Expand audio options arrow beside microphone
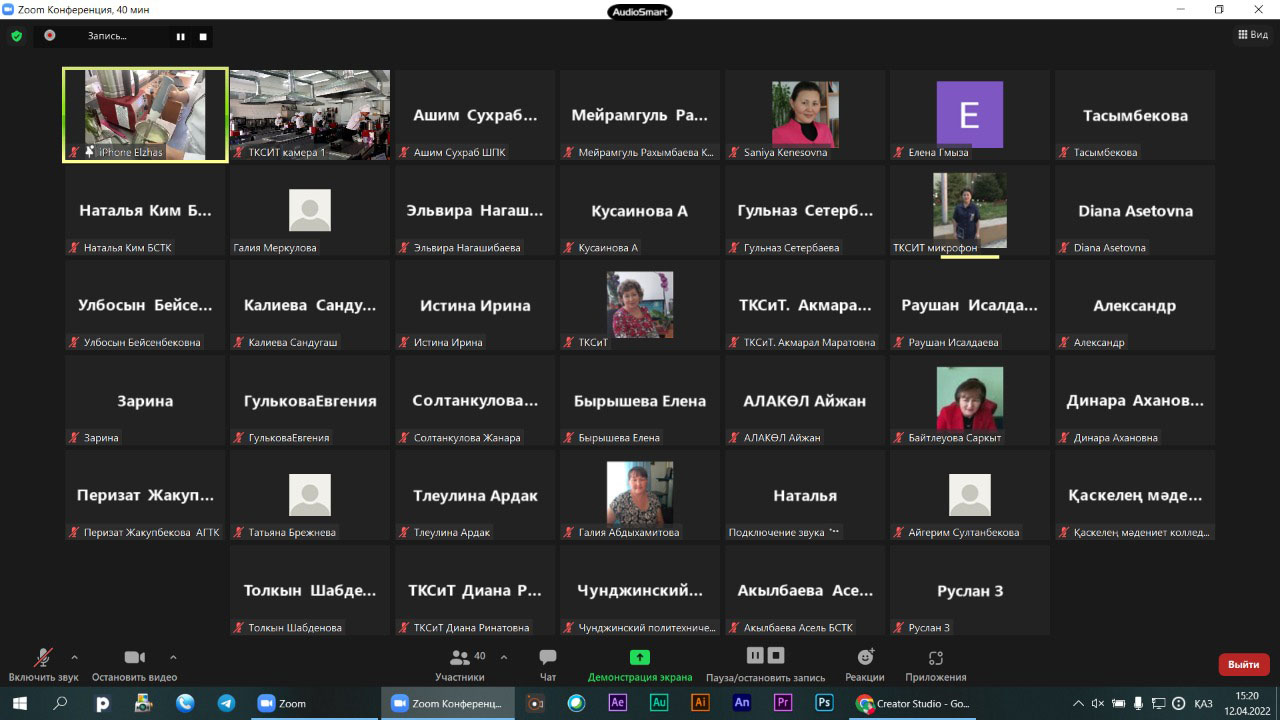Screen dimensions: 1280x720 (x=74, y=657)
